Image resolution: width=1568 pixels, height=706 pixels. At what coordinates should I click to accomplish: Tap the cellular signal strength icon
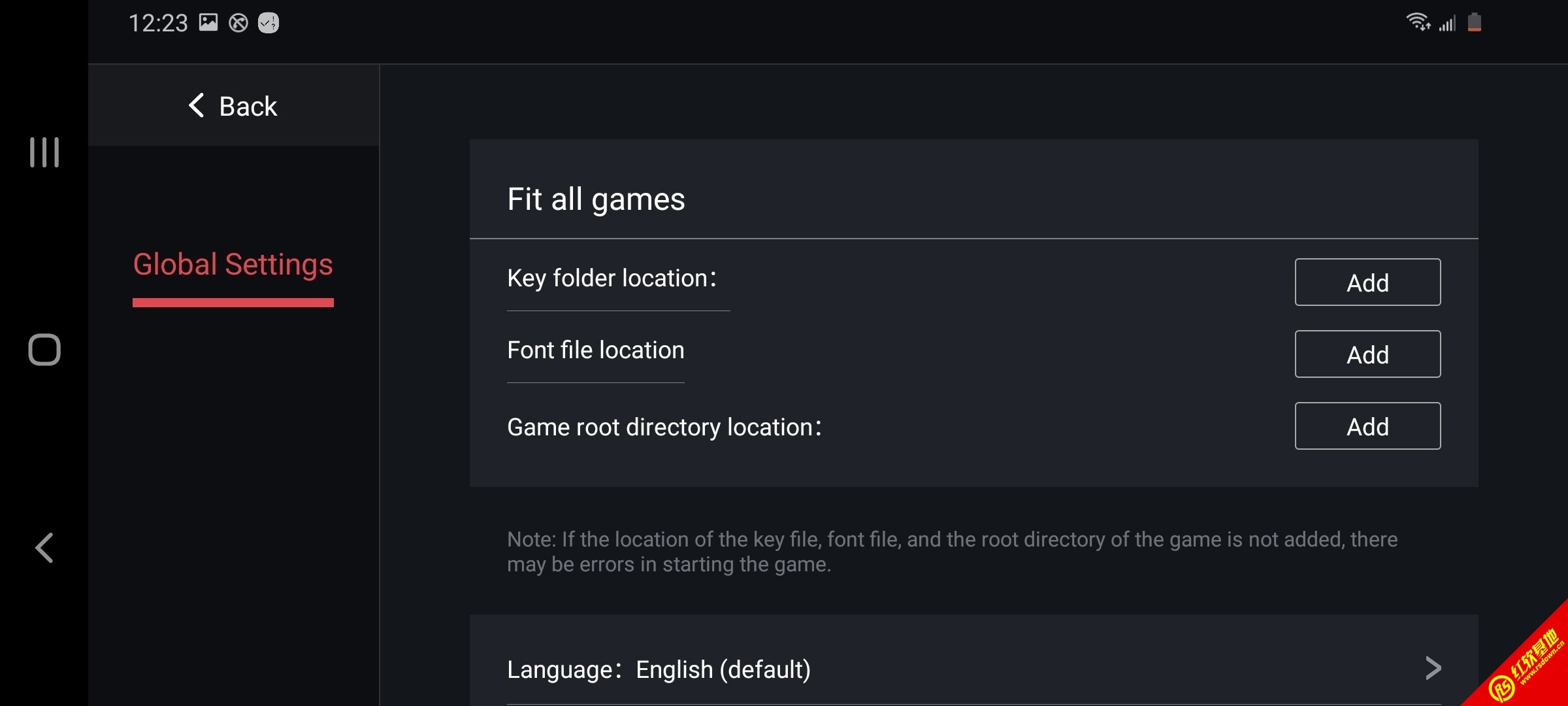pos(1448,24)
